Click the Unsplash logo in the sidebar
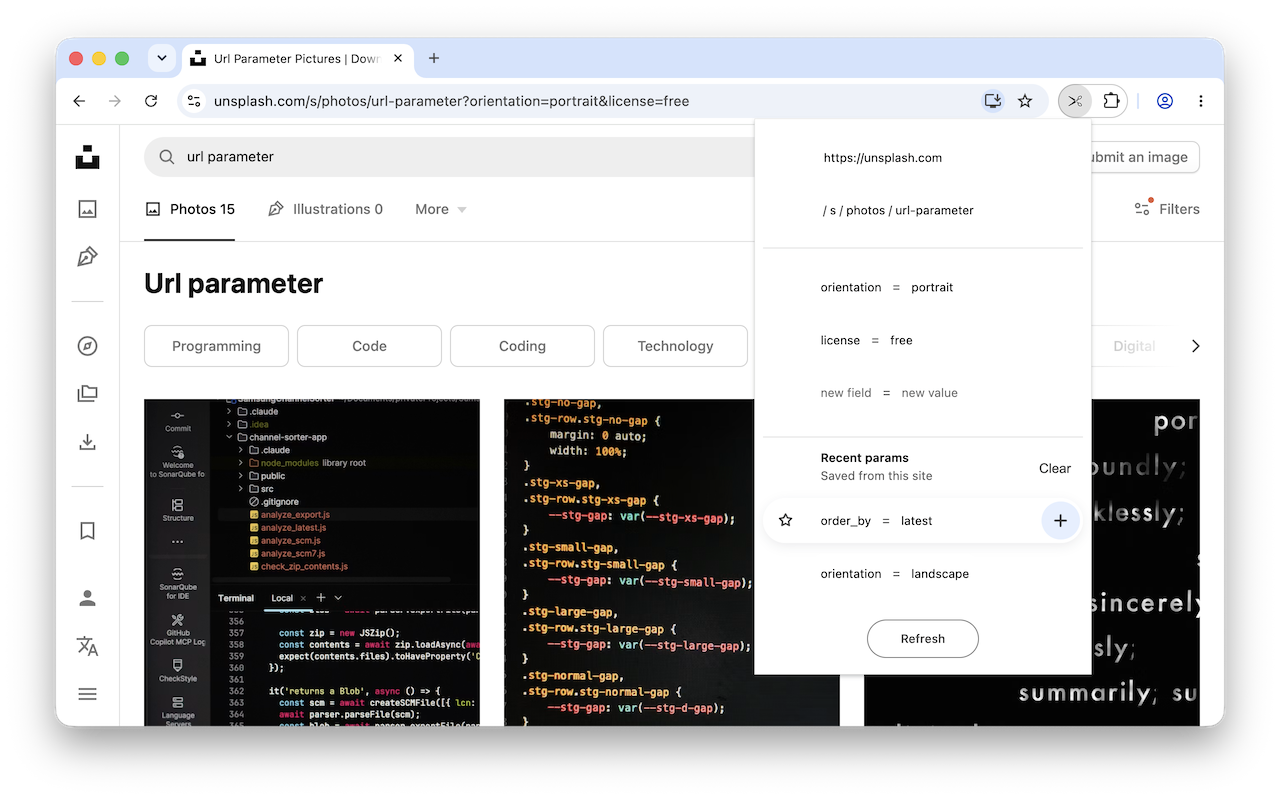This screenshot has height=800, width=1280. click(88, 157)
